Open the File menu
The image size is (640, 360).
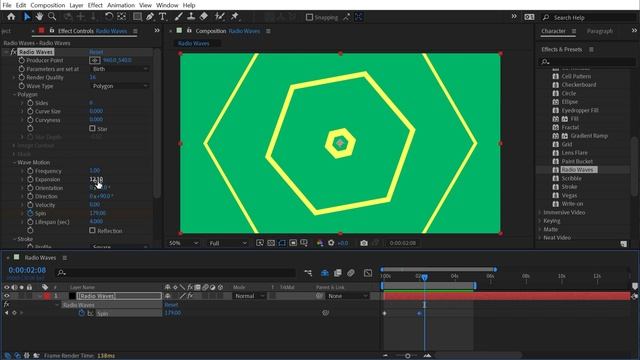7,5
